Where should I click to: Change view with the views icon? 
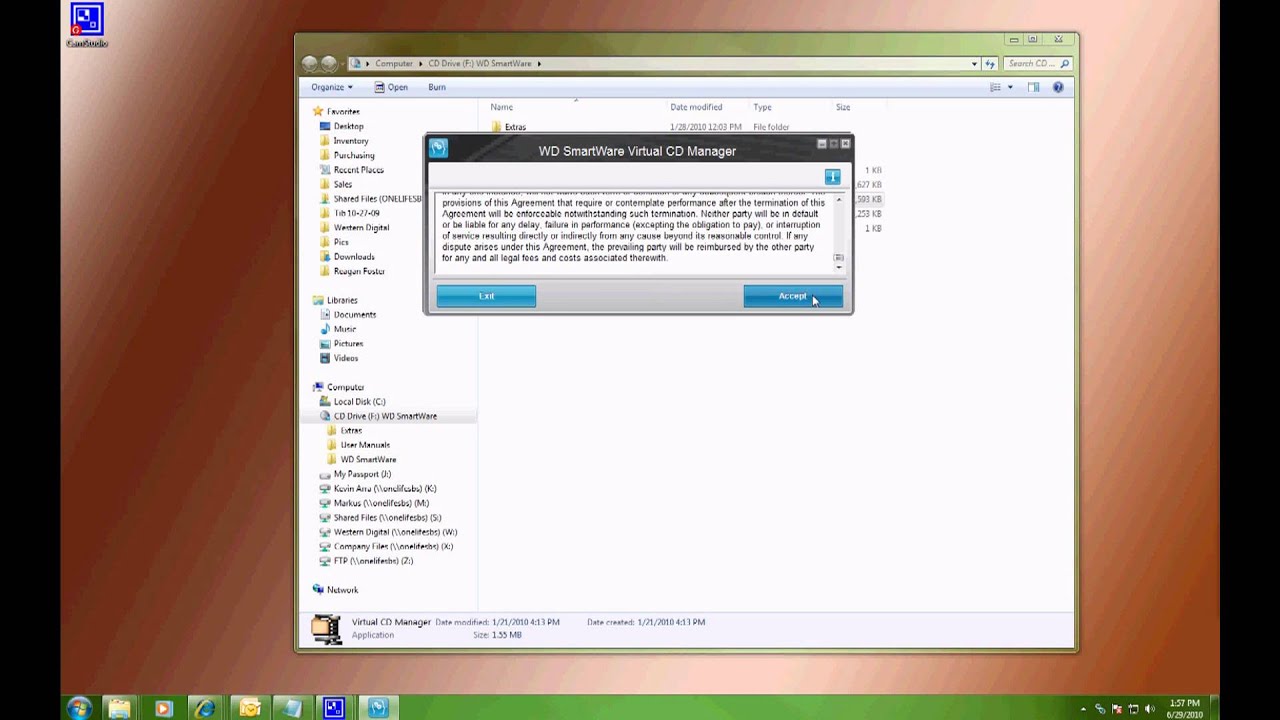click(x=995, y=87)
